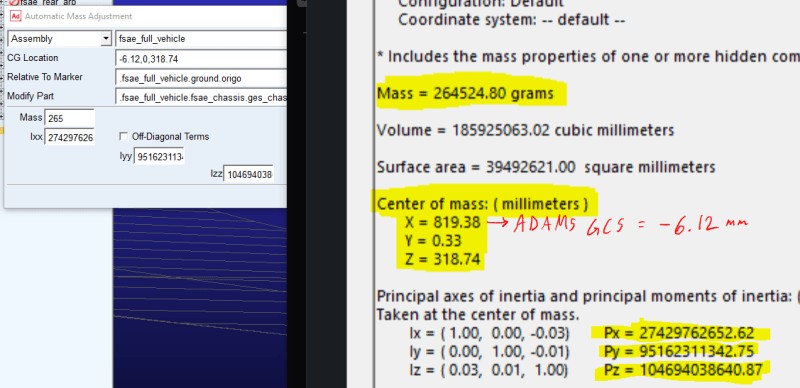Image resolution: width=800 pixels, height=388 pixels.
Task: Click the red ADAMS GCS annotation
Action: tap(630, 224)
